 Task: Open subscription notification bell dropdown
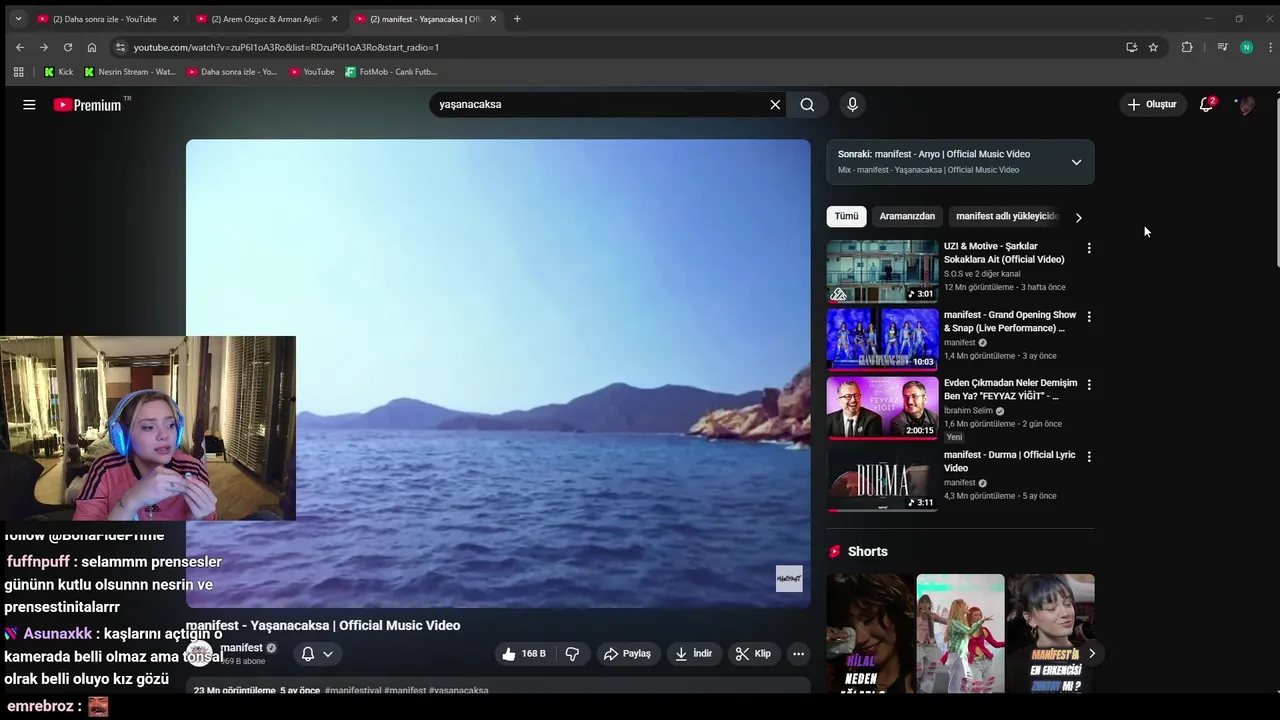[x=317, y=654]
